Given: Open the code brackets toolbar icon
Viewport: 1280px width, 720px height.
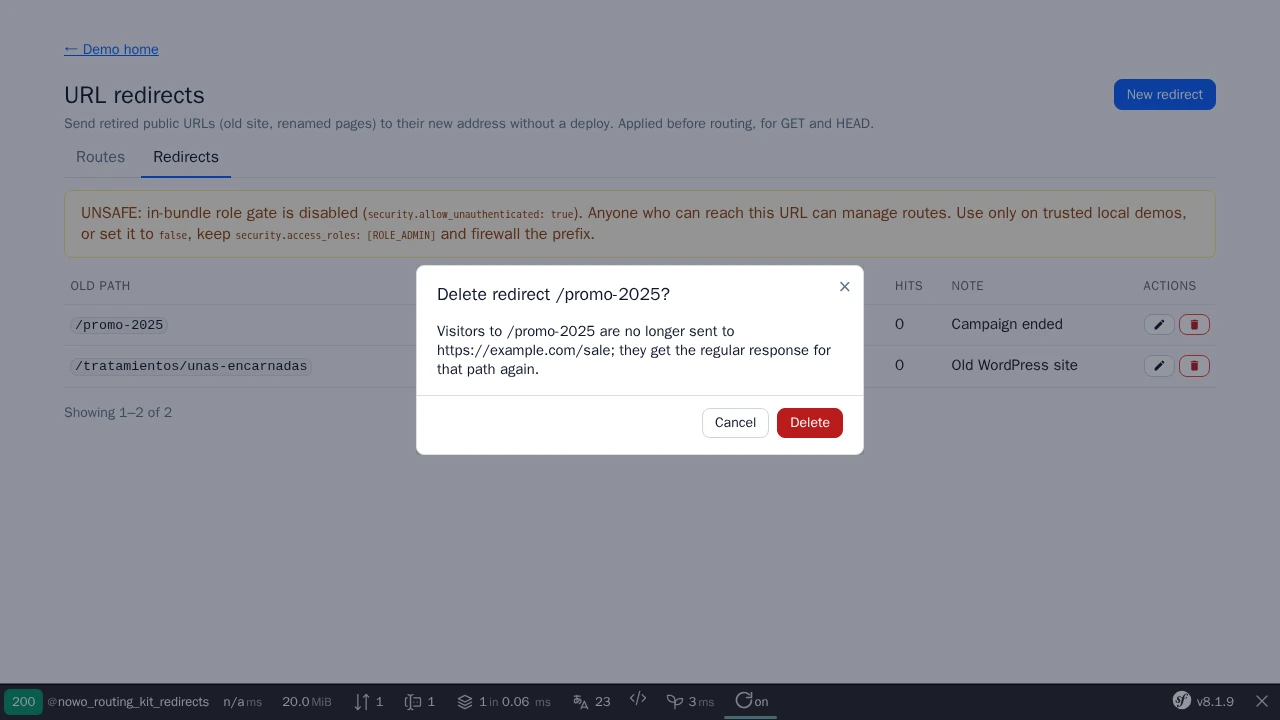Looking at the screenshot, I should point(638,699).
